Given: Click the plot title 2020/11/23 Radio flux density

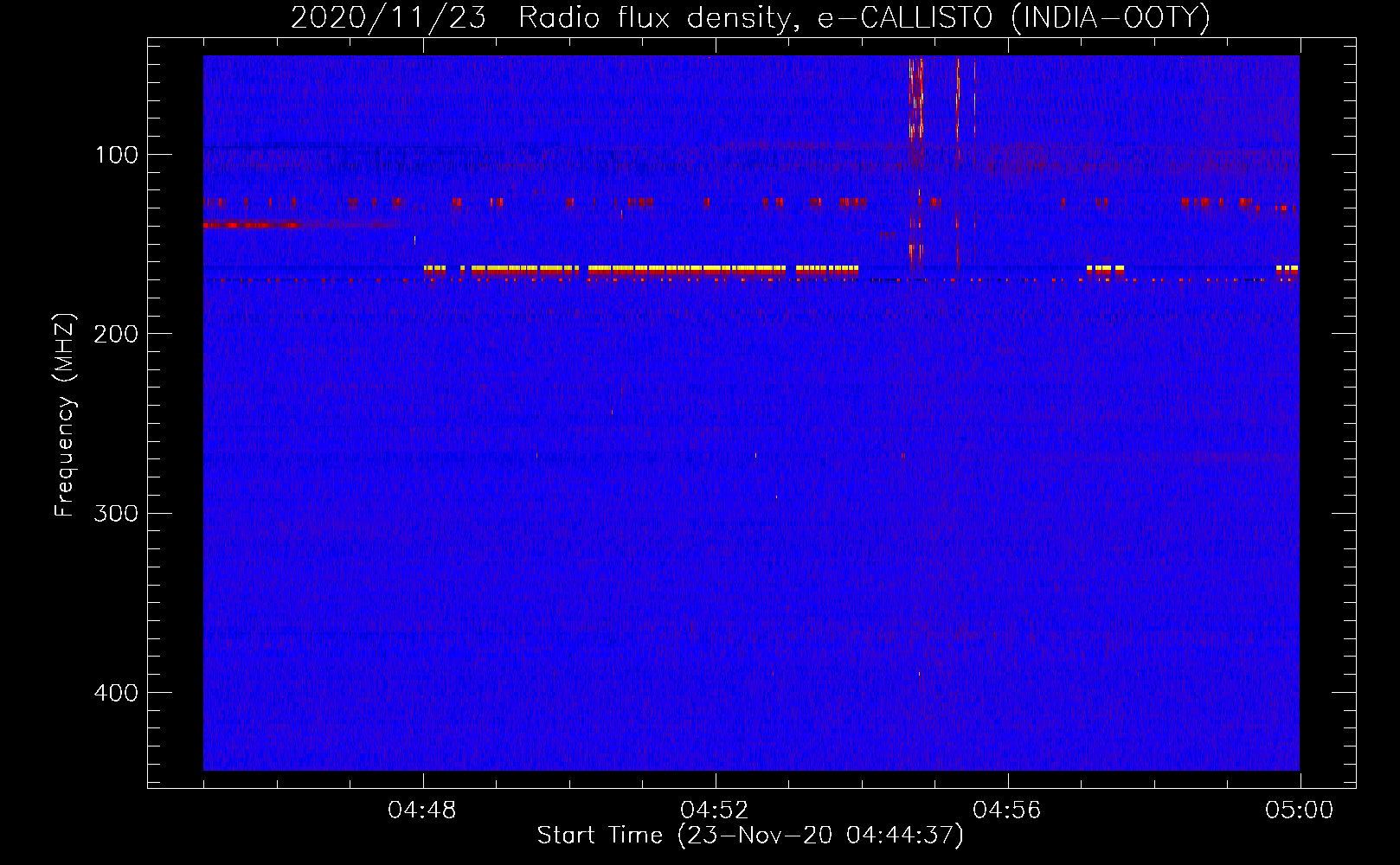Looking at the screenshot, I should pyautogui.click(x=749, y=17).
